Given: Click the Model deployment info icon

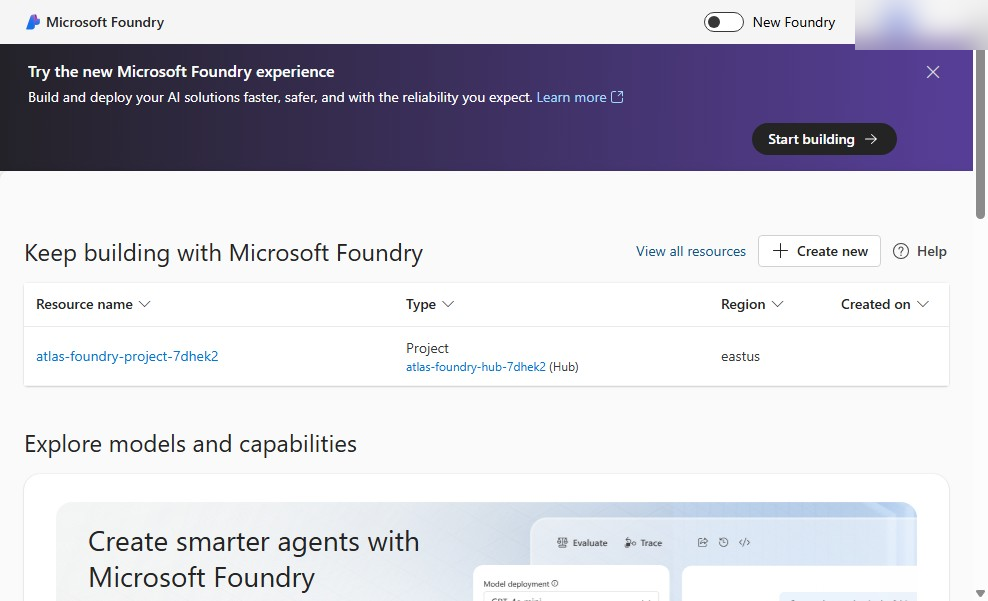Looking at the screenshot, I should (554, 583).
